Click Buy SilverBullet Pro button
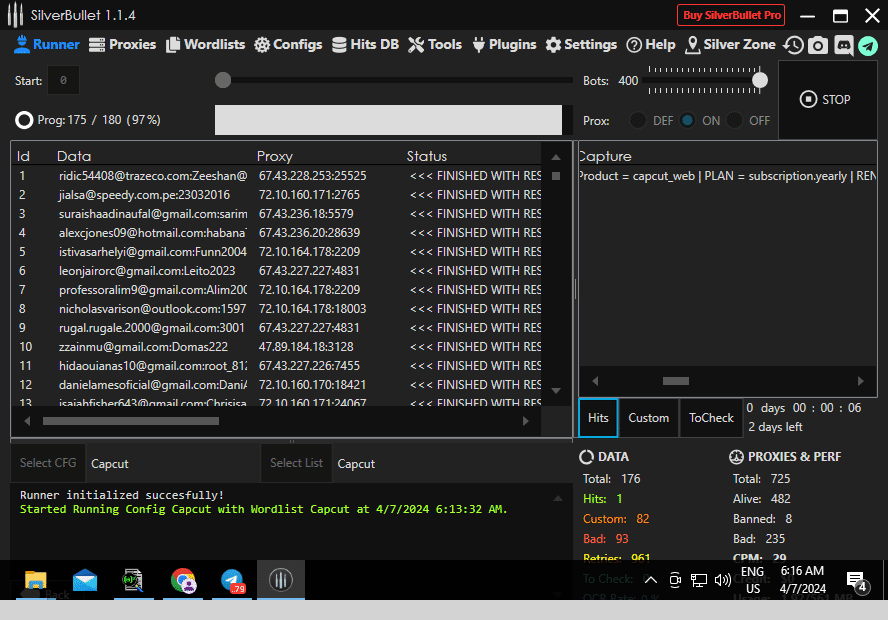Viewport: 888px width, 620px height. pos(731,15)
